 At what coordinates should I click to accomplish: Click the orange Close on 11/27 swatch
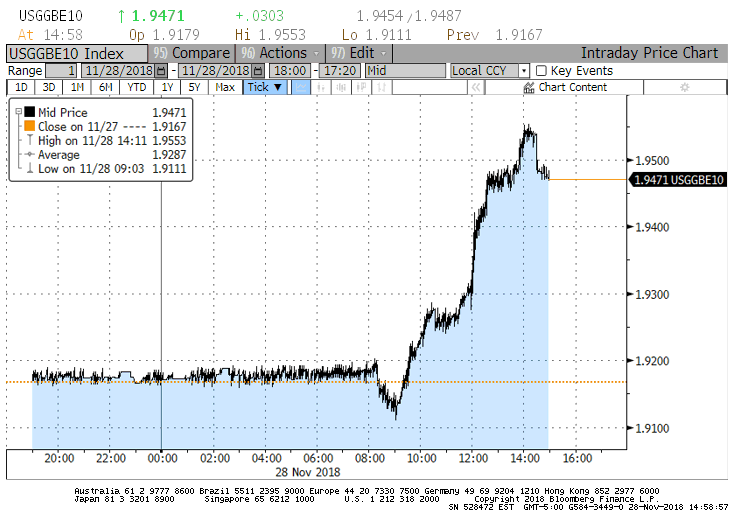point(30,126)
